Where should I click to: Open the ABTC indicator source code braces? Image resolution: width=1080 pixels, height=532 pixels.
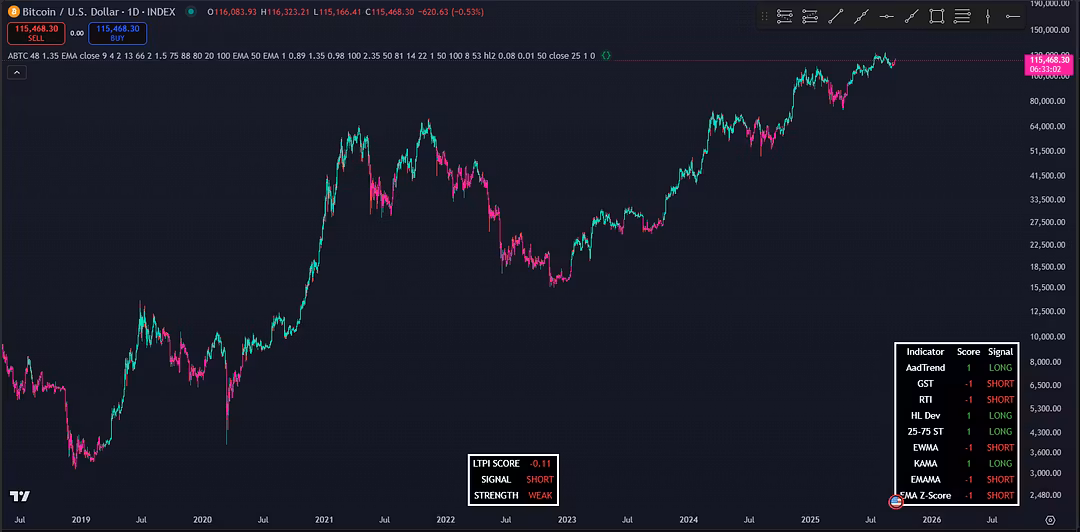click(606, 56)
